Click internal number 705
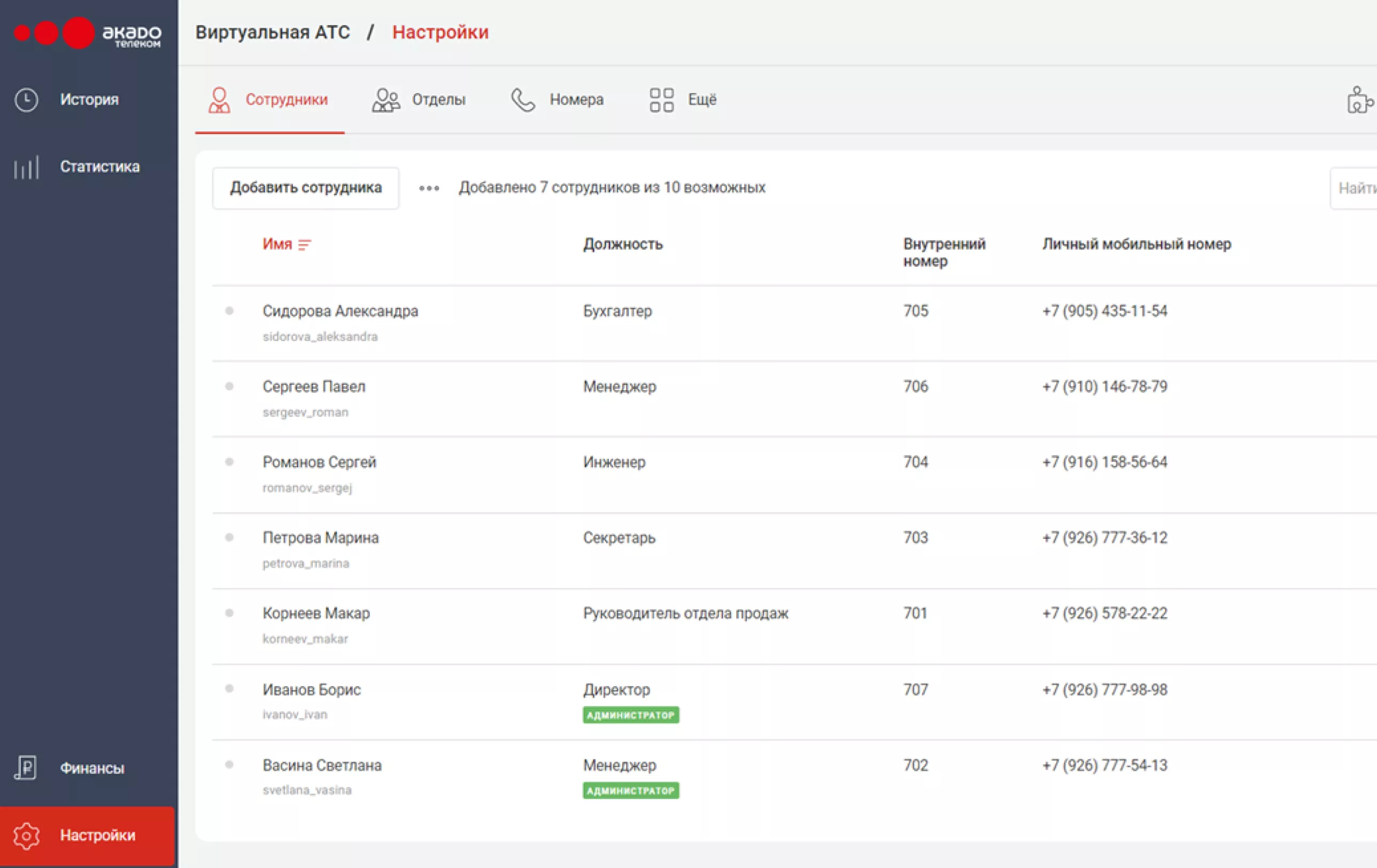 point(916,311)
